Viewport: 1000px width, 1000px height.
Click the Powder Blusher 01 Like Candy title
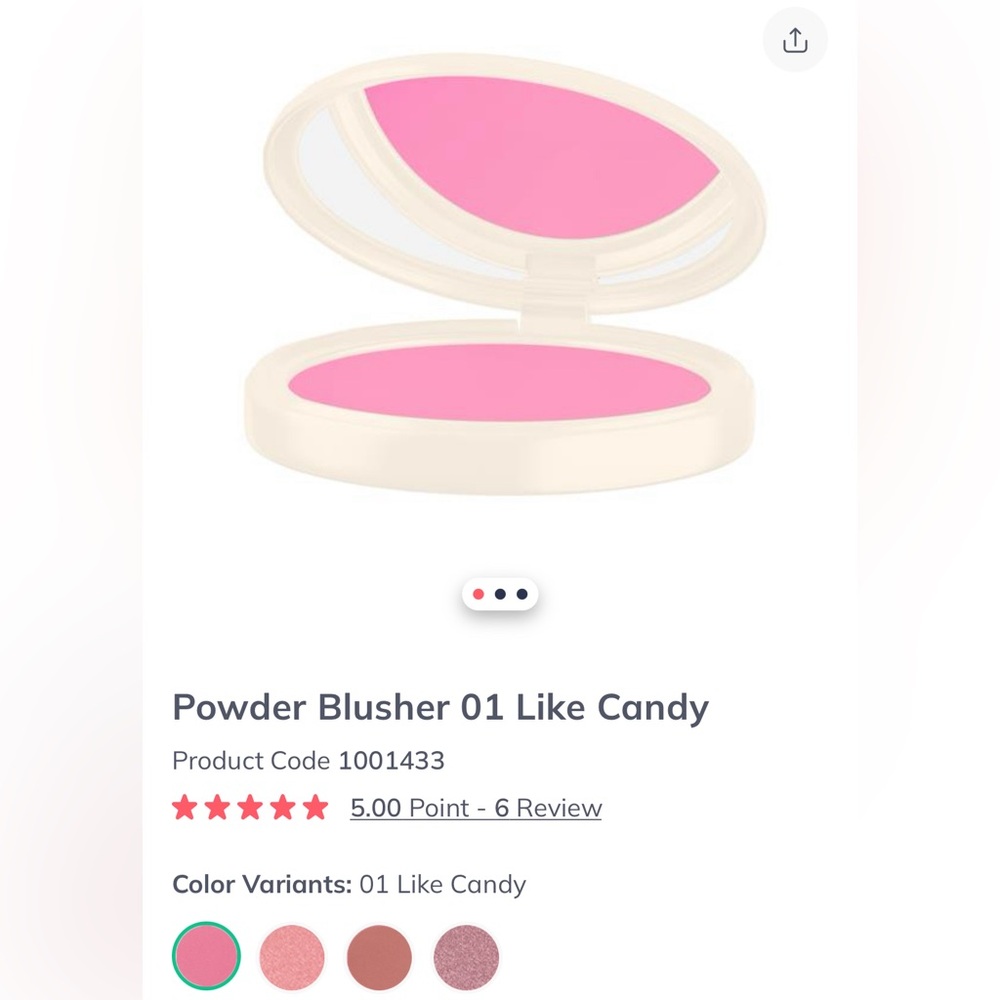point(440,707)
